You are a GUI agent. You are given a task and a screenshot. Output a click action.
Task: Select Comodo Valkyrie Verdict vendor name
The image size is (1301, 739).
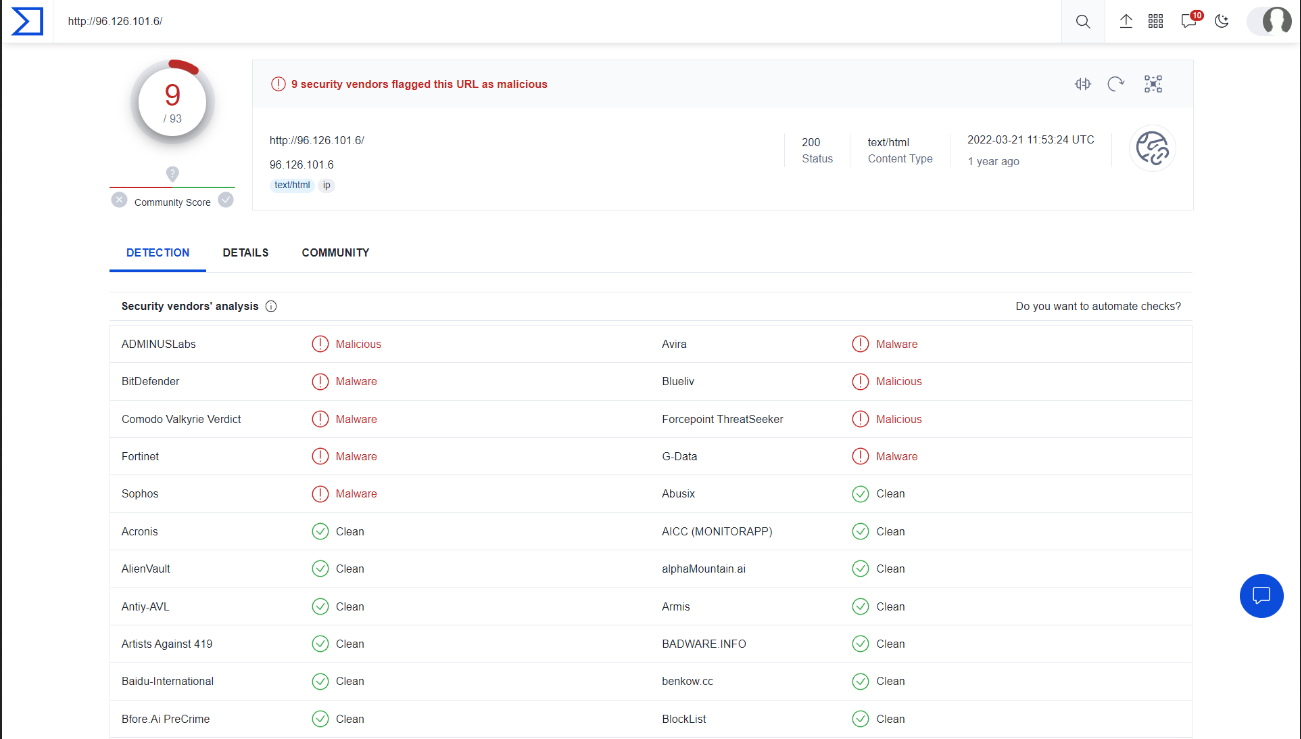tap(181, 419)
